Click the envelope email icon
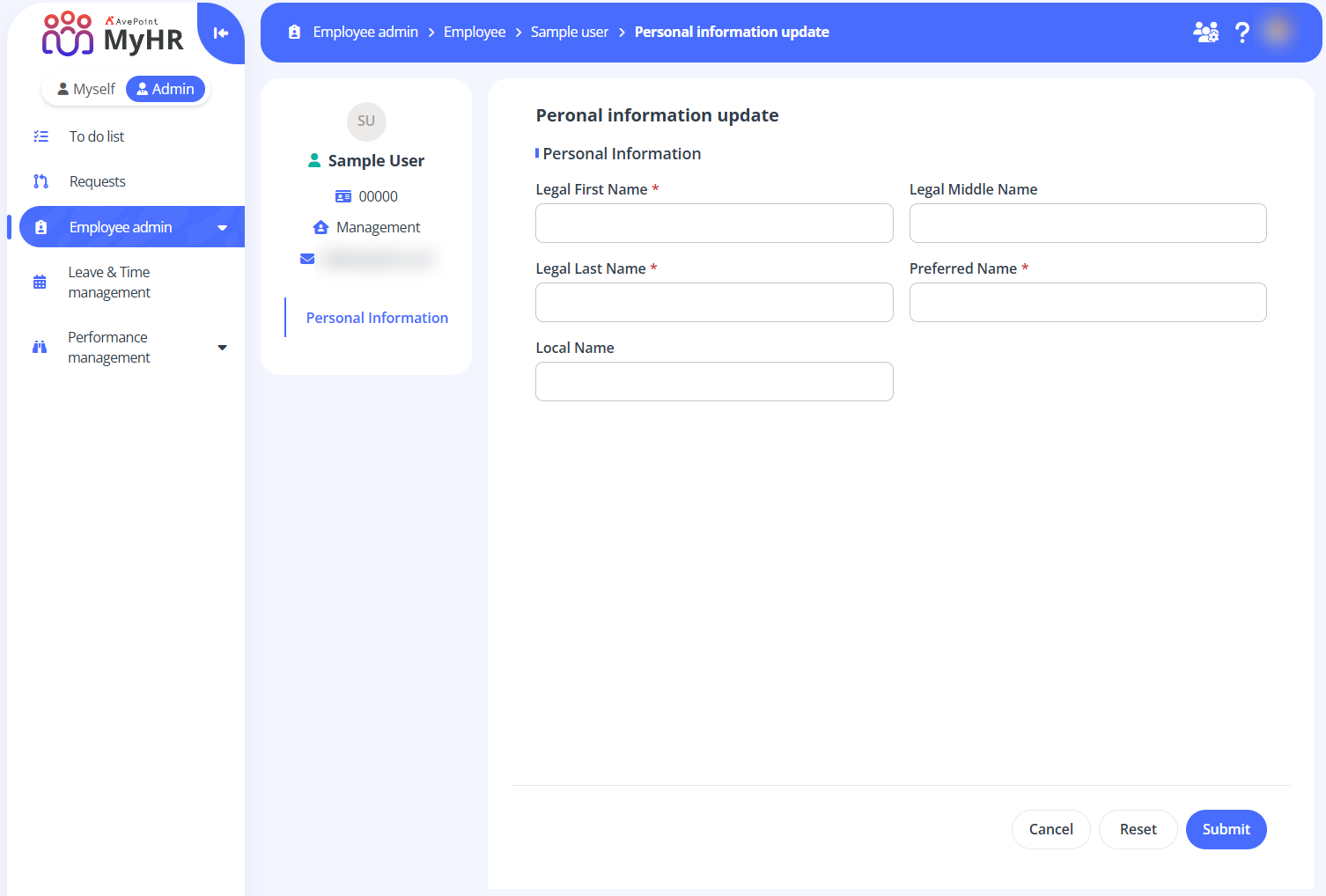The image size is (1326, 896). (307, 259)
